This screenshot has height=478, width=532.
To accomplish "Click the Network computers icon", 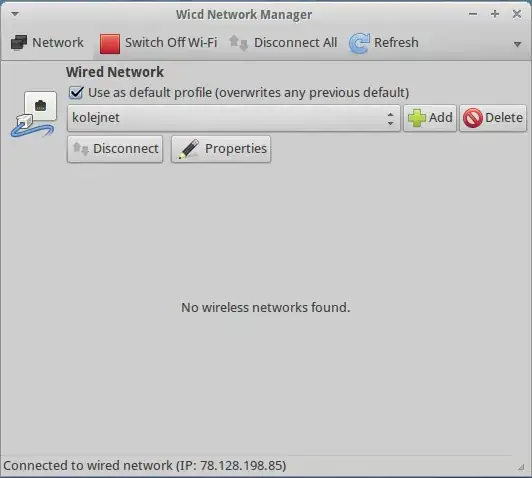I will pos(19,43).
